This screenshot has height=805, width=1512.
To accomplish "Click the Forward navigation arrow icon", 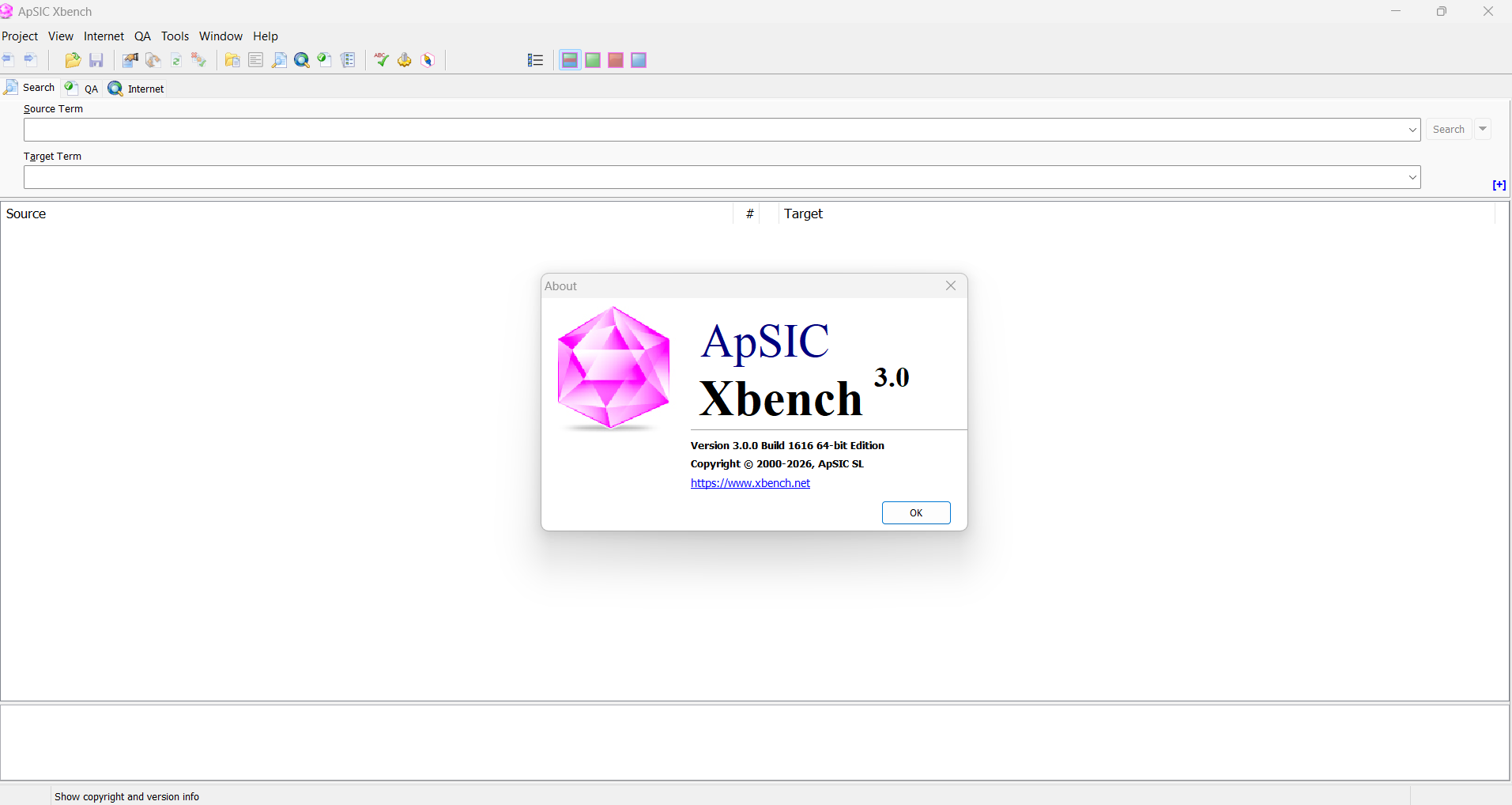I will [31, 60].
